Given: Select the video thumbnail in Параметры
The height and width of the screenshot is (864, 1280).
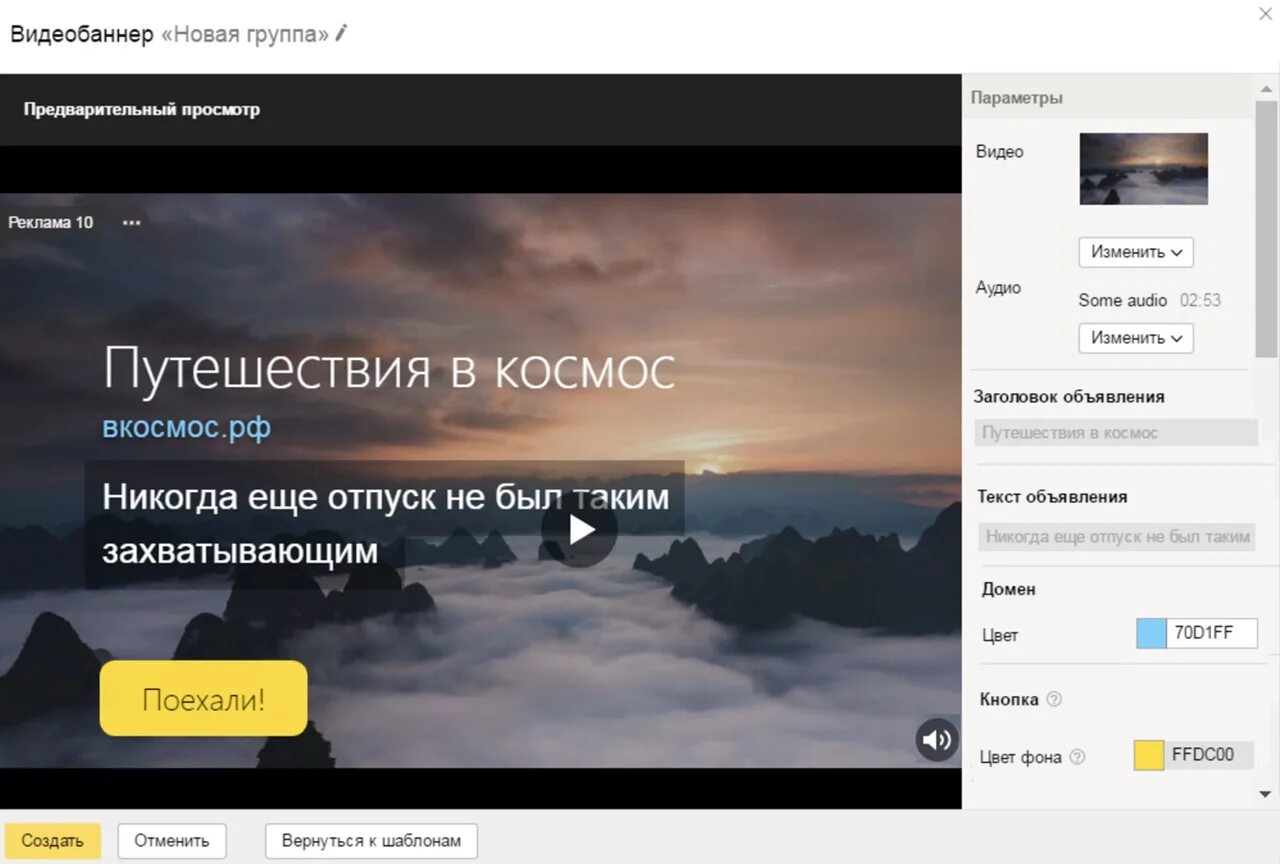Looking at the screenshot, I should click(1143, 169).
